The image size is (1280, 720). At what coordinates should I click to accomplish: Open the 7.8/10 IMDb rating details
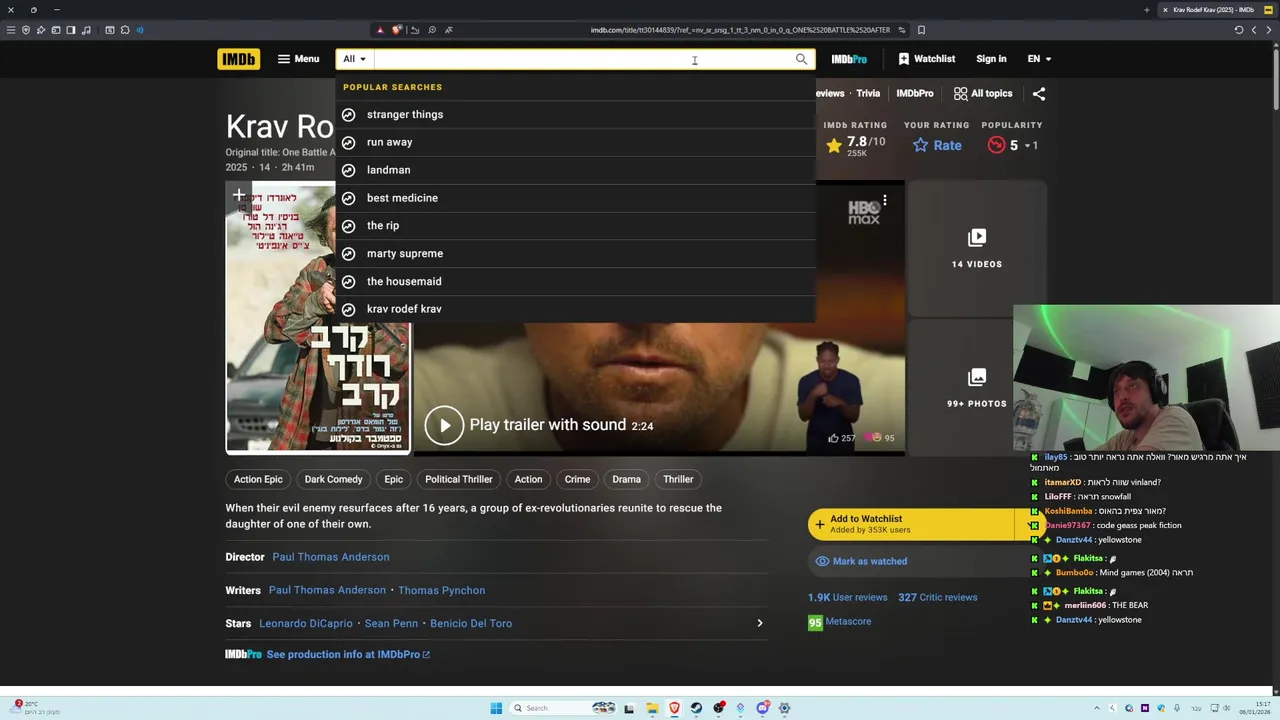855,145
